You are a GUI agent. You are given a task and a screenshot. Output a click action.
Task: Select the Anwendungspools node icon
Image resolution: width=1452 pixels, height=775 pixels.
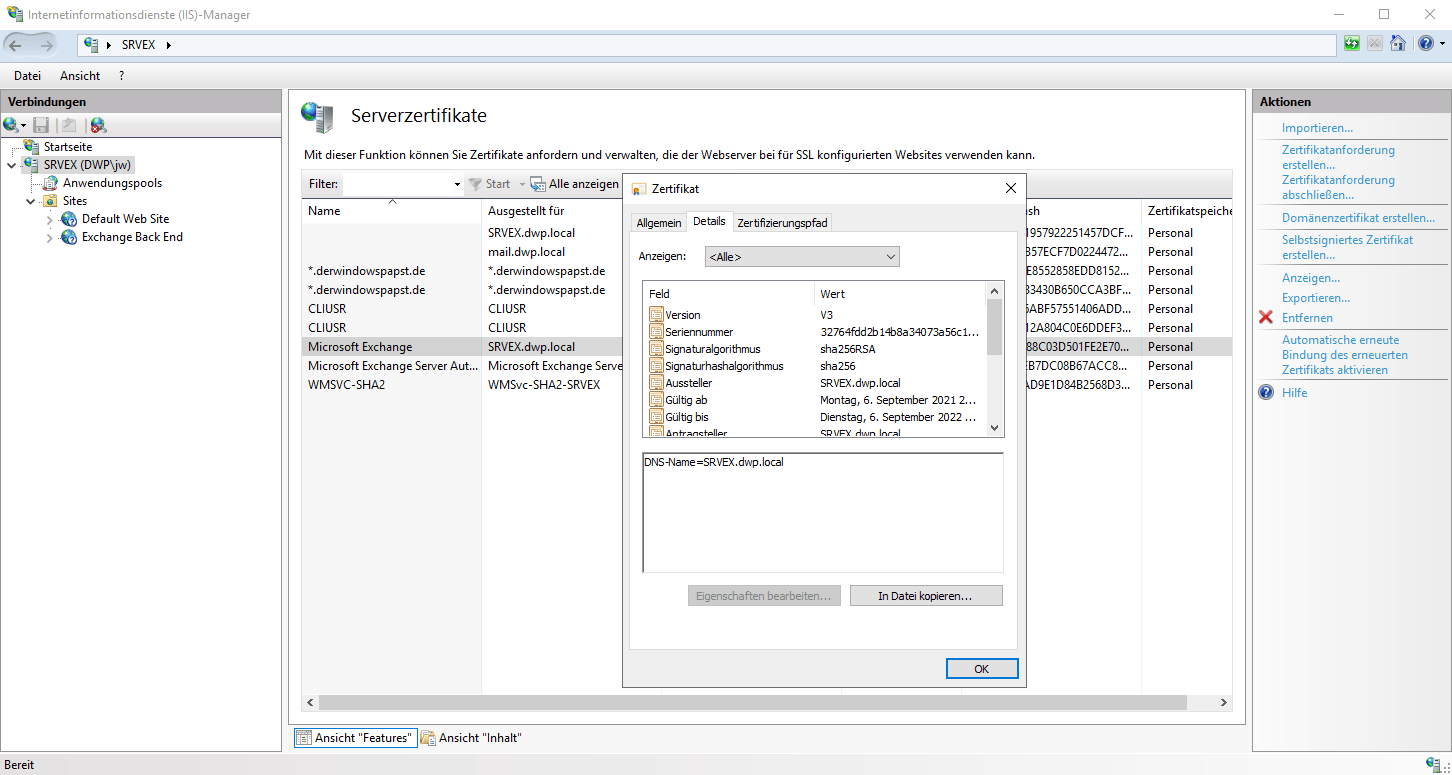click(x=50, y=183)
